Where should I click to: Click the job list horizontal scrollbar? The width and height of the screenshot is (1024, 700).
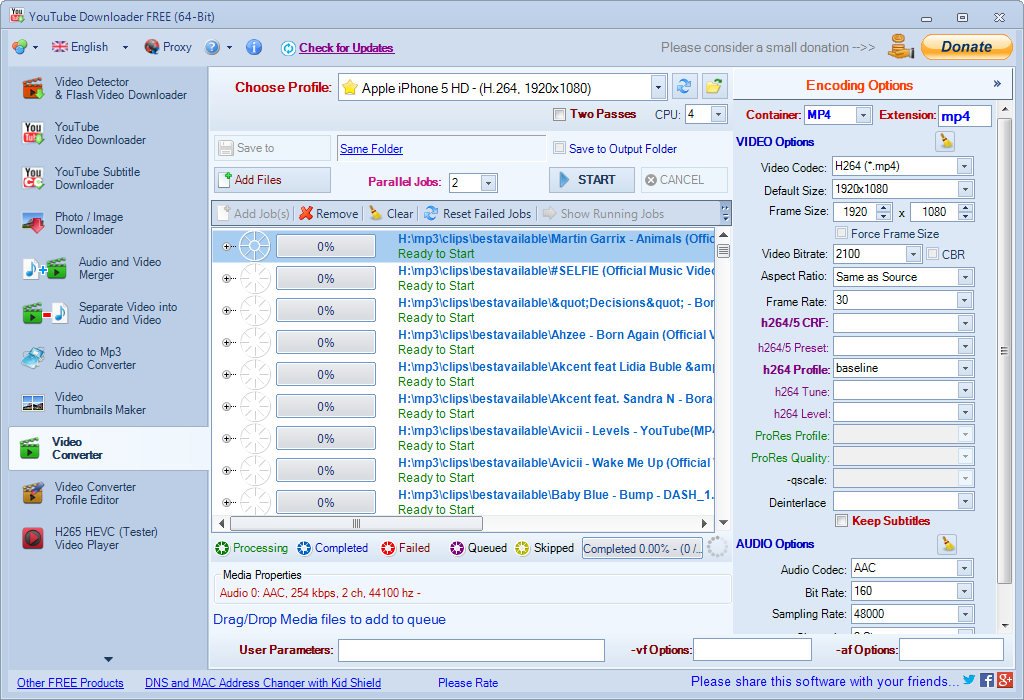point(357,523)
